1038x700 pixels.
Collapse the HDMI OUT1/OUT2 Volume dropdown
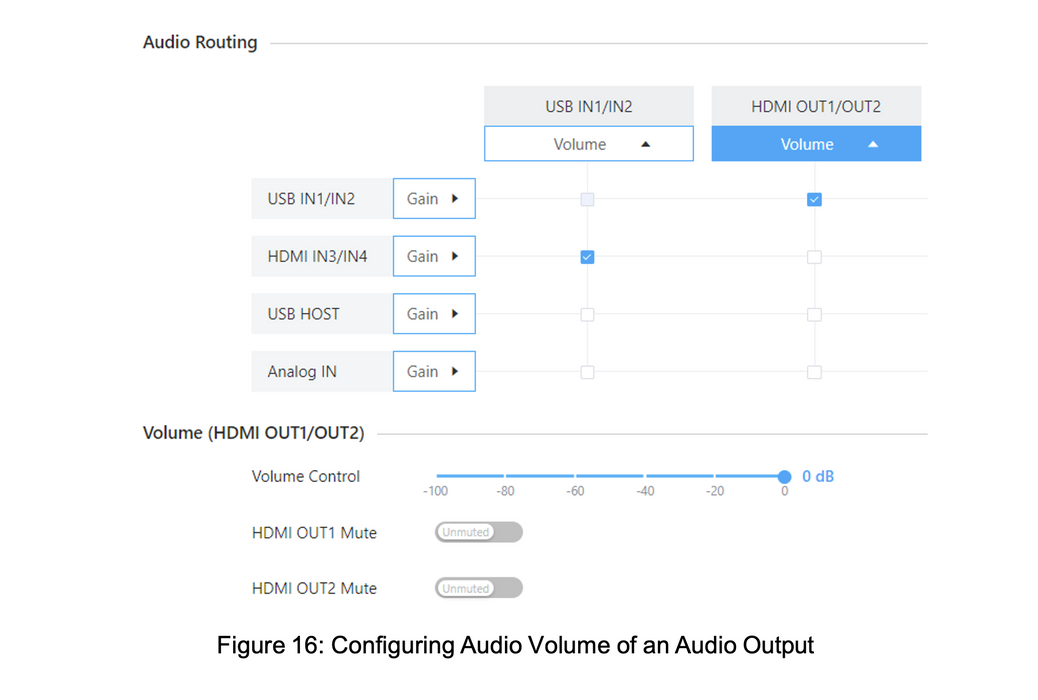(x=815, y=144)
